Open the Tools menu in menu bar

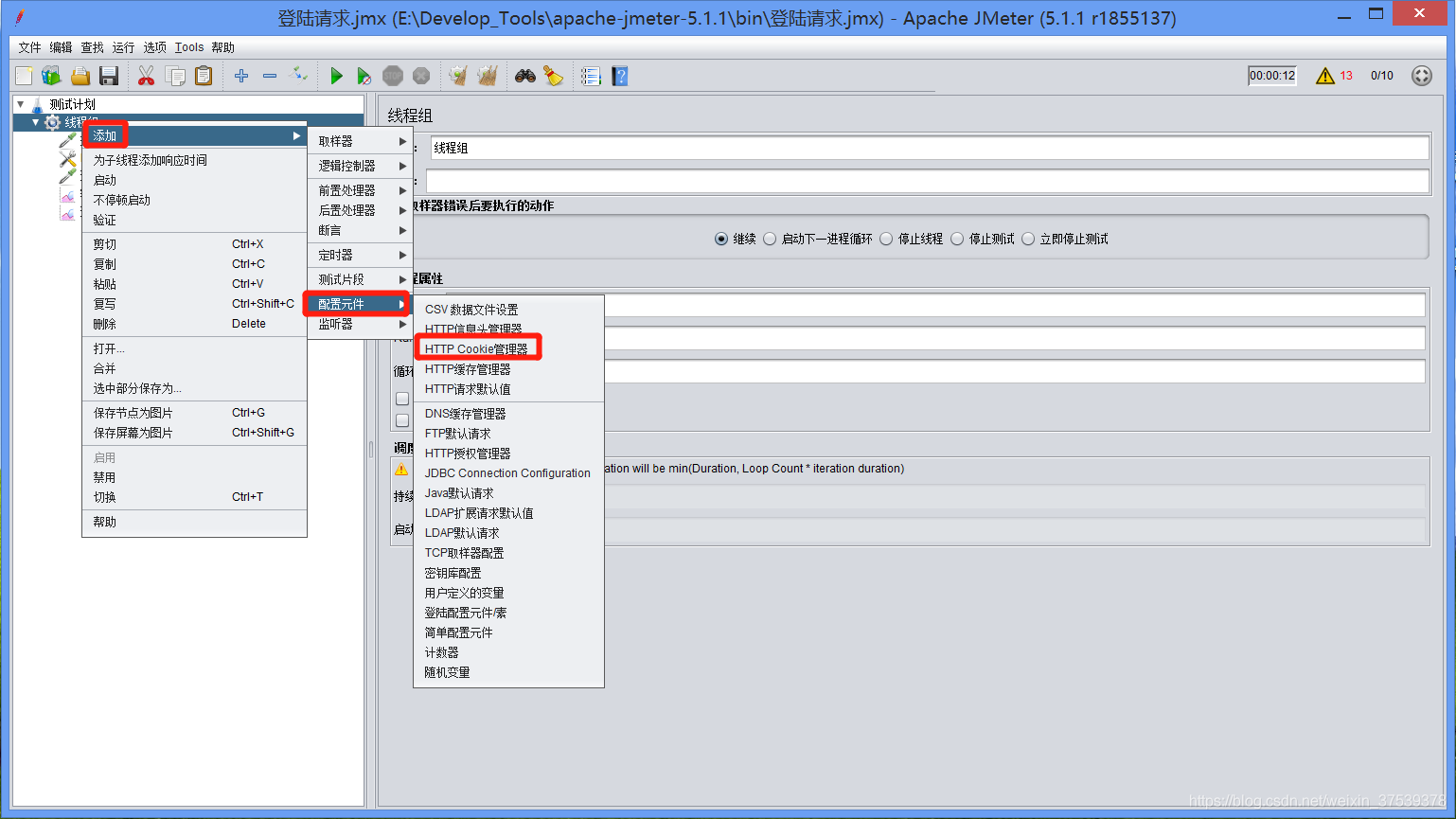click(189, 47)
